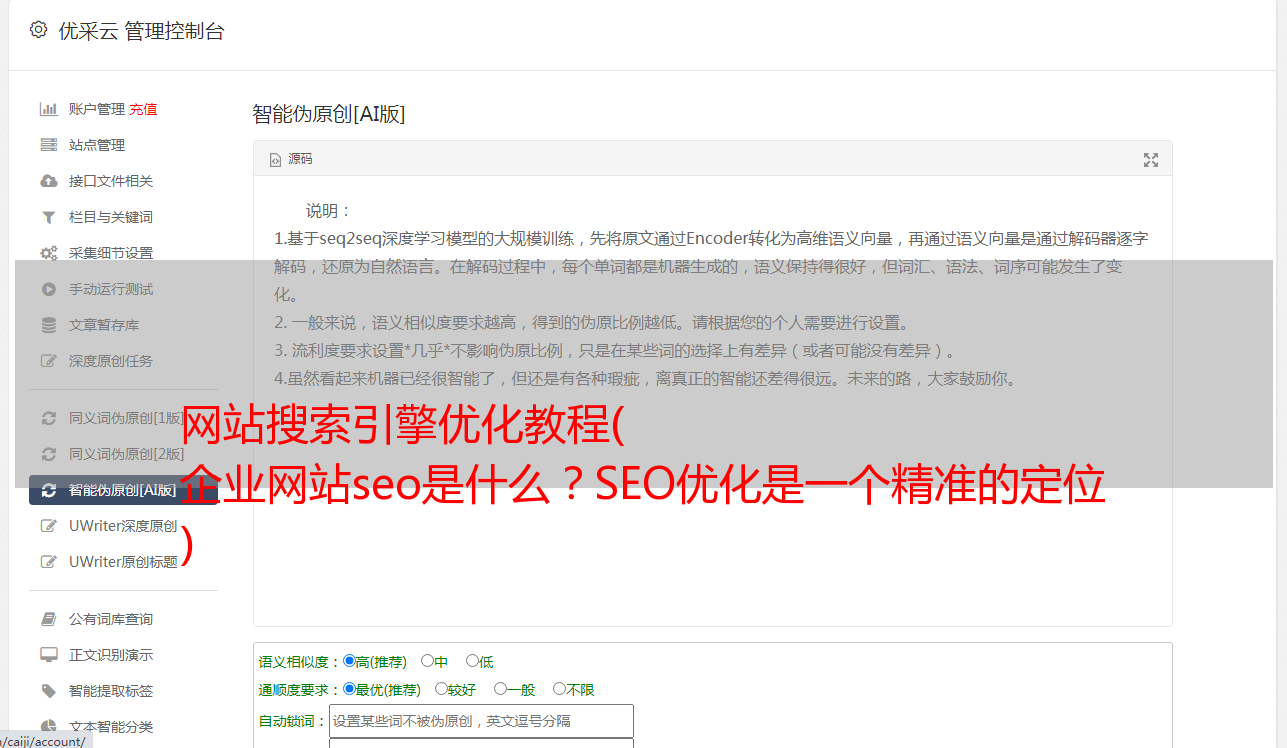
Task: Select 通顺度要求 一般 radio option
Action: pyautogui.click(x=500, y=689)
